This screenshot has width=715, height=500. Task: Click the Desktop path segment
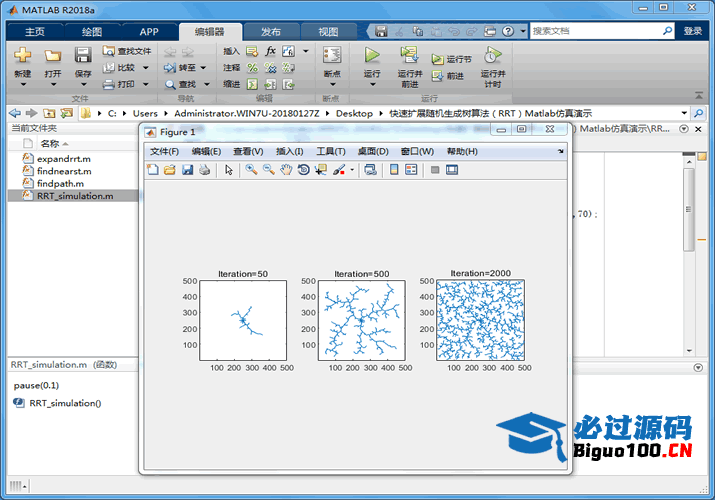(x=354, y=113)
